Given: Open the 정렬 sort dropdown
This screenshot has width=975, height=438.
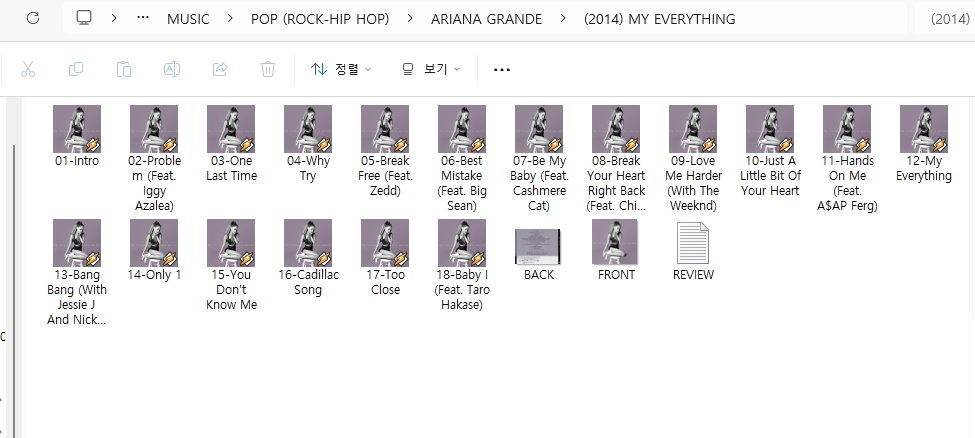Looking at the screenshot, I should point(341,69).
